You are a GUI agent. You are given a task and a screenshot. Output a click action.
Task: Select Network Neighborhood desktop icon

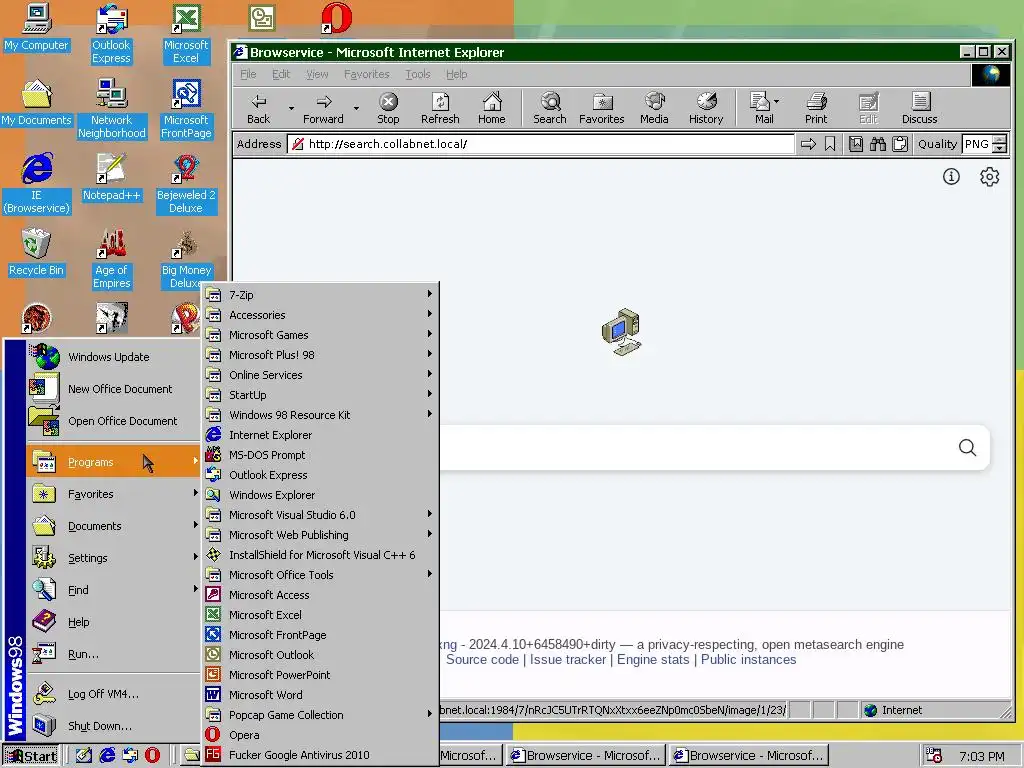pos(112,108)
